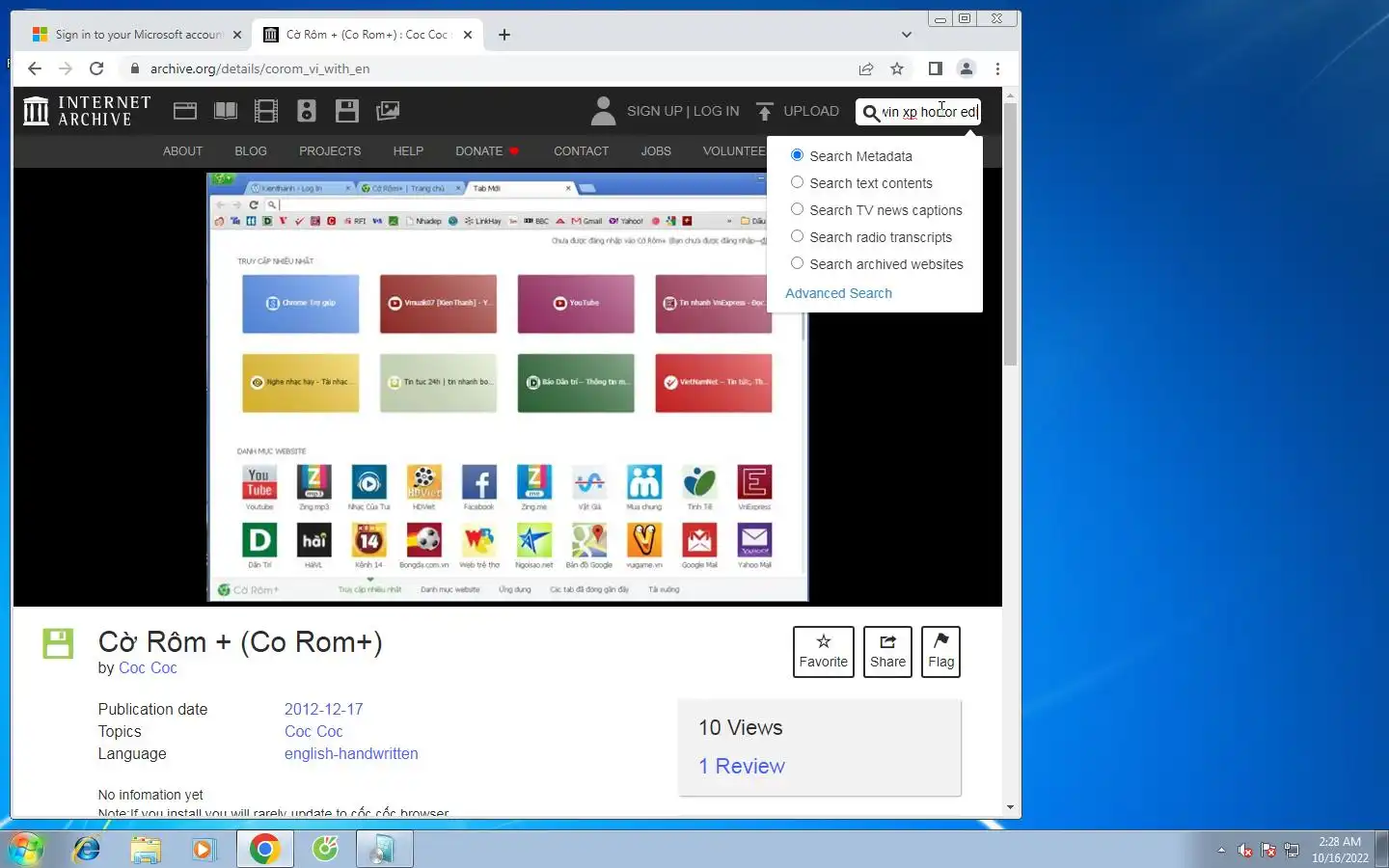Viewport: 1389px width, 868px height.
Task: Bookmark this tab with the star icon
Action: [897, 68]
